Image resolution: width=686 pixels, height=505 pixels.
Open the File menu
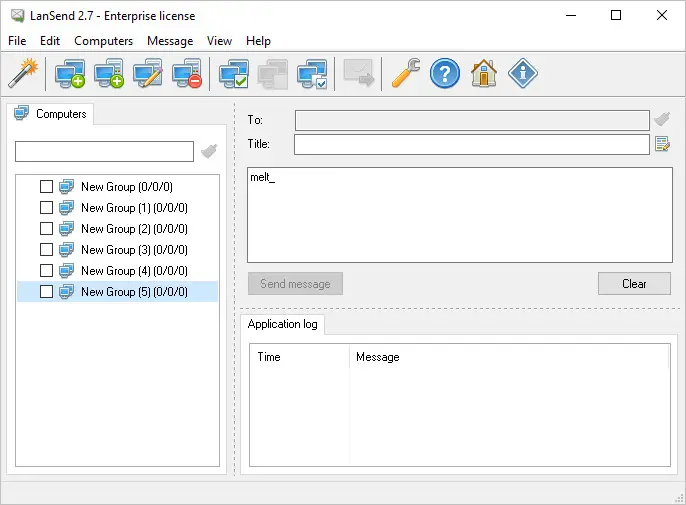(17, 41)
